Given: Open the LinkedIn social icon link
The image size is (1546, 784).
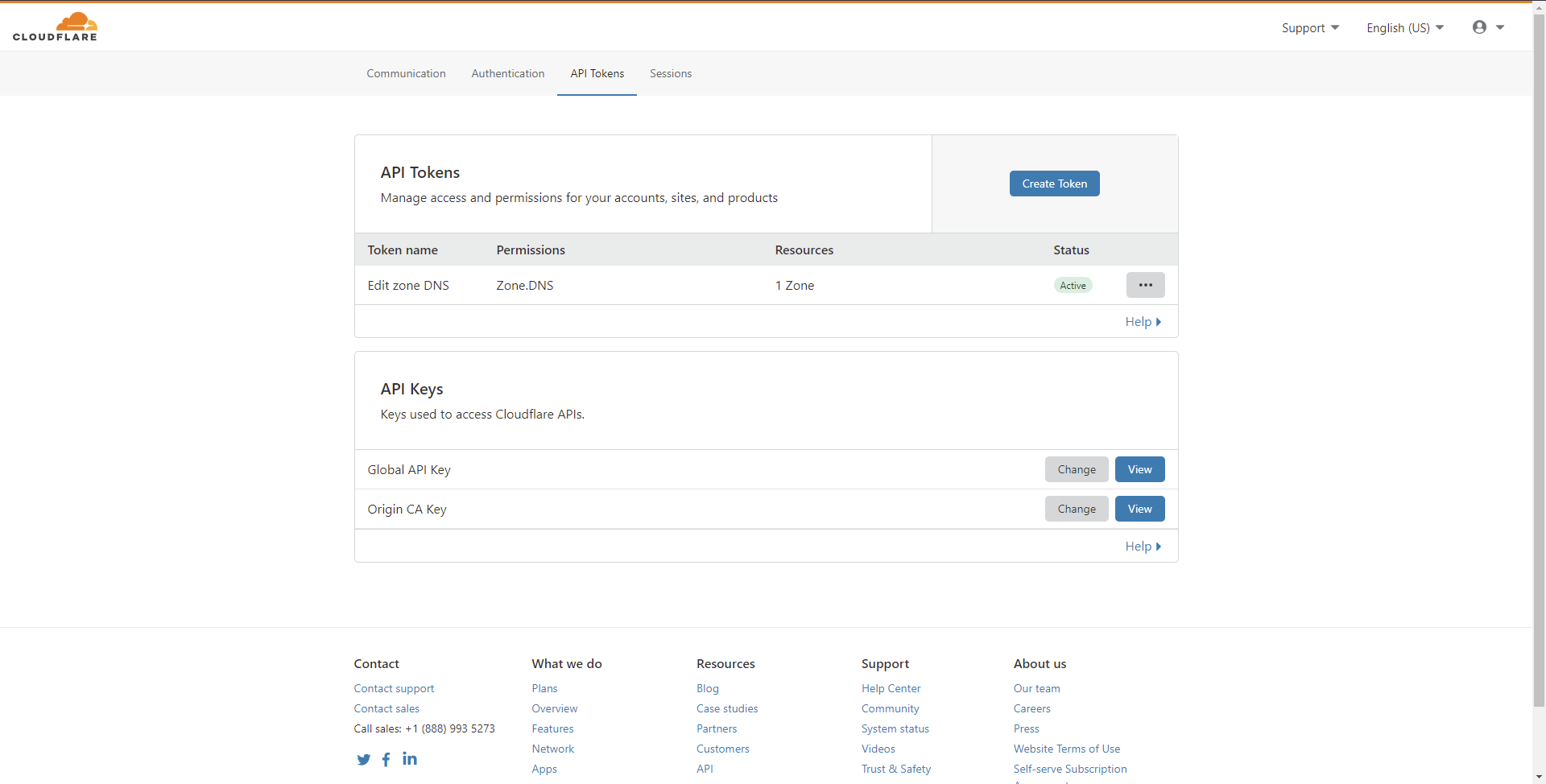Looking at the screenshot, I should [x=410, y=758].
